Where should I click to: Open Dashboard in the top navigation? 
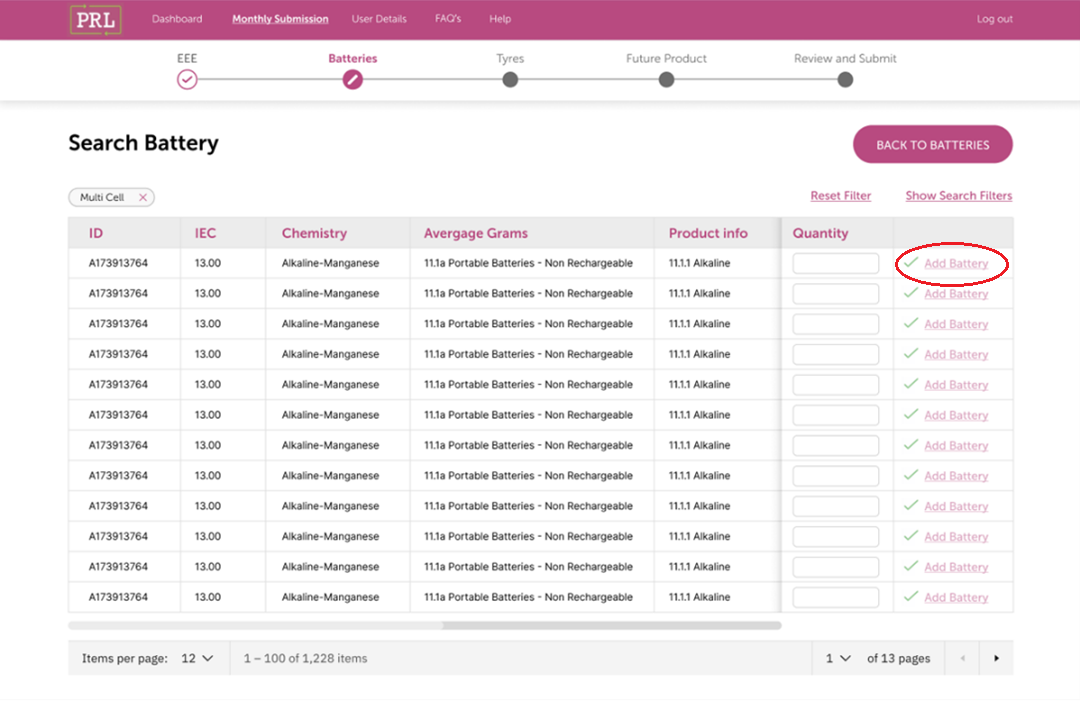coord(177,19)
